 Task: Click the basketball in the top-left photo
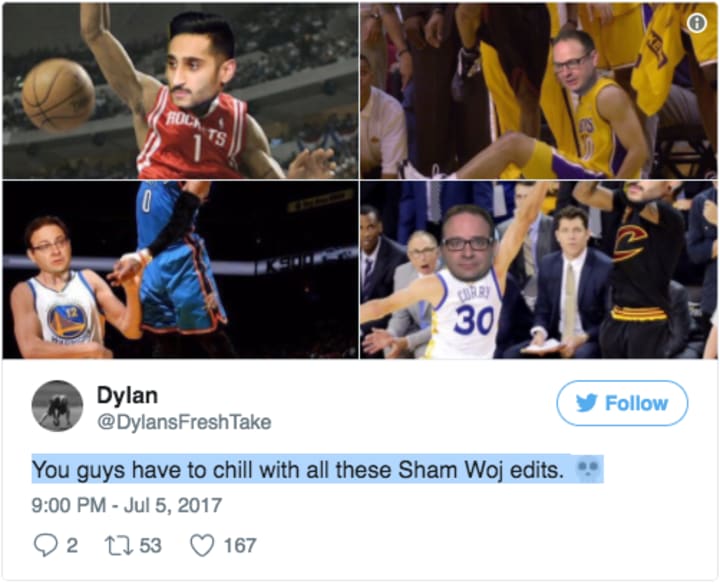click(58, 95)
